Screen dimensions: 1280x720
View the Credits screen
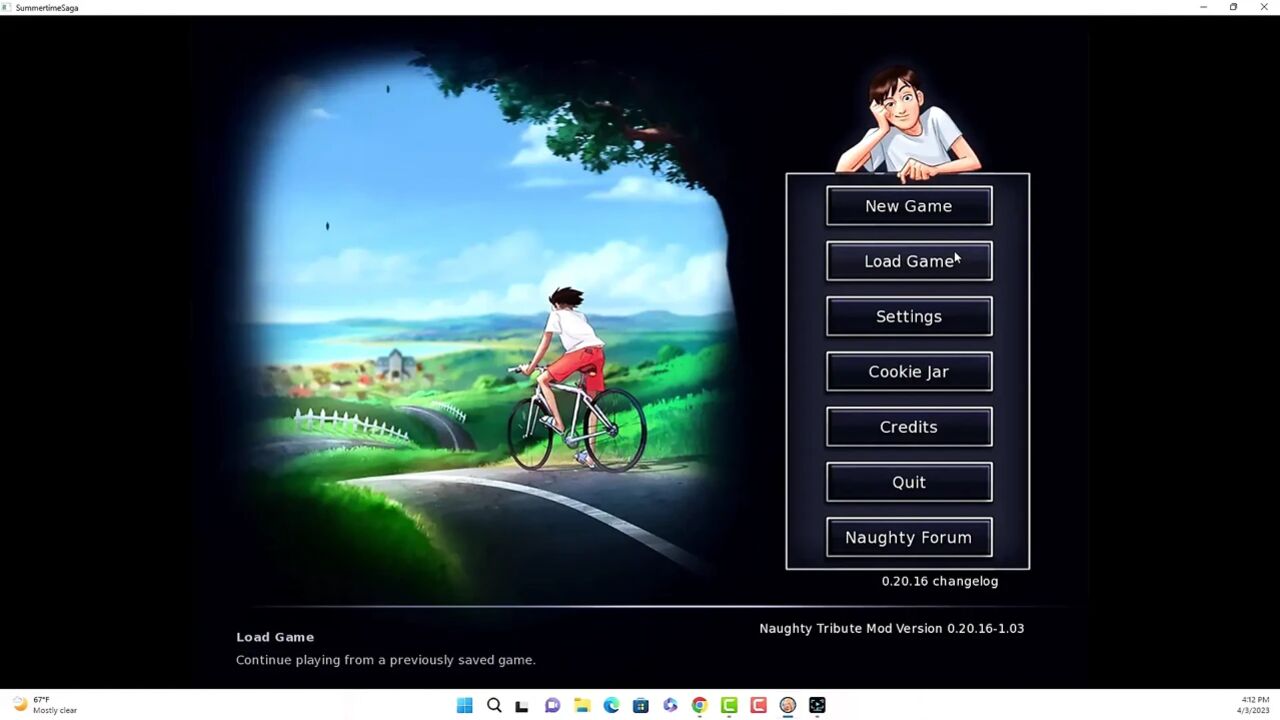tap(909, 427)
